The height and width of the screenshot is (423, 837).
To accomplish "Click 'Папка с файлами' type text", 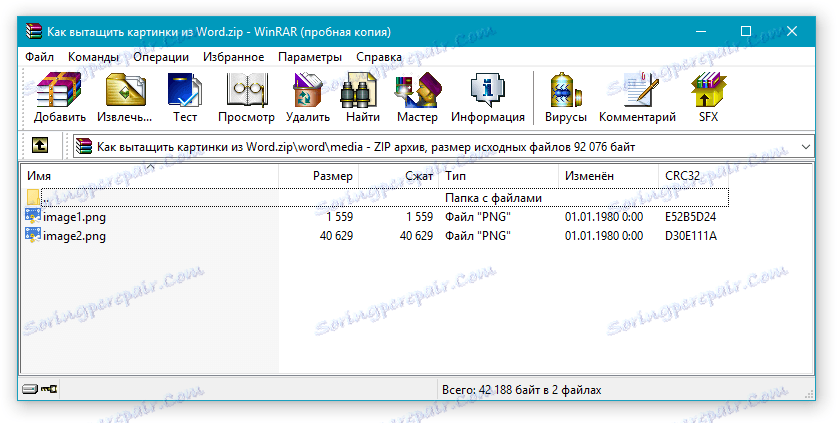I will (x=493, y=198).
